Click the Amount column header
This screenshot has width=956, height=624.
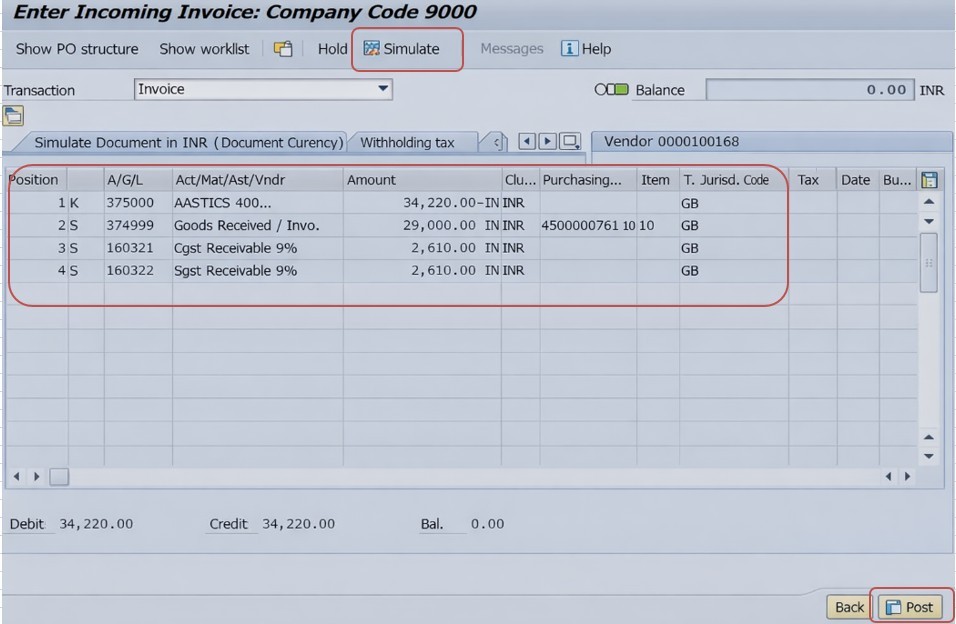coord(420,180)
